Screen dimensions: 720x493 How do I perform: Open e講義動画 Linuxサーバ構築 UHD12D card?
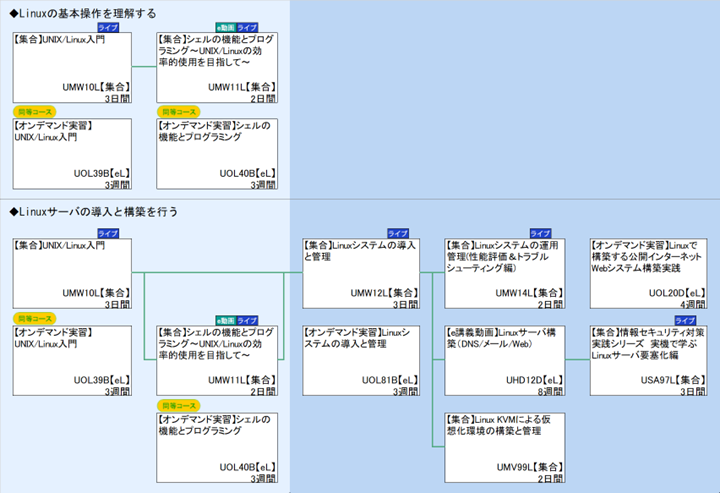point(505,361)
